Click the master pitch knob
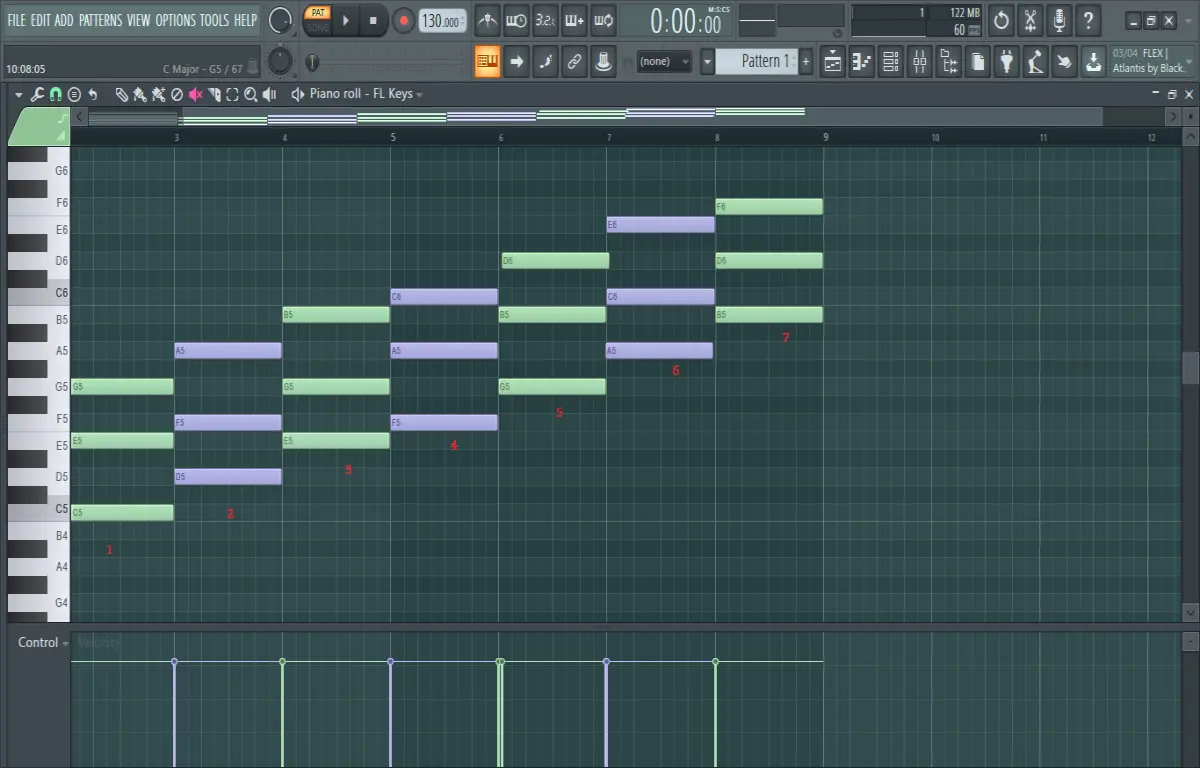 point(281,62)
